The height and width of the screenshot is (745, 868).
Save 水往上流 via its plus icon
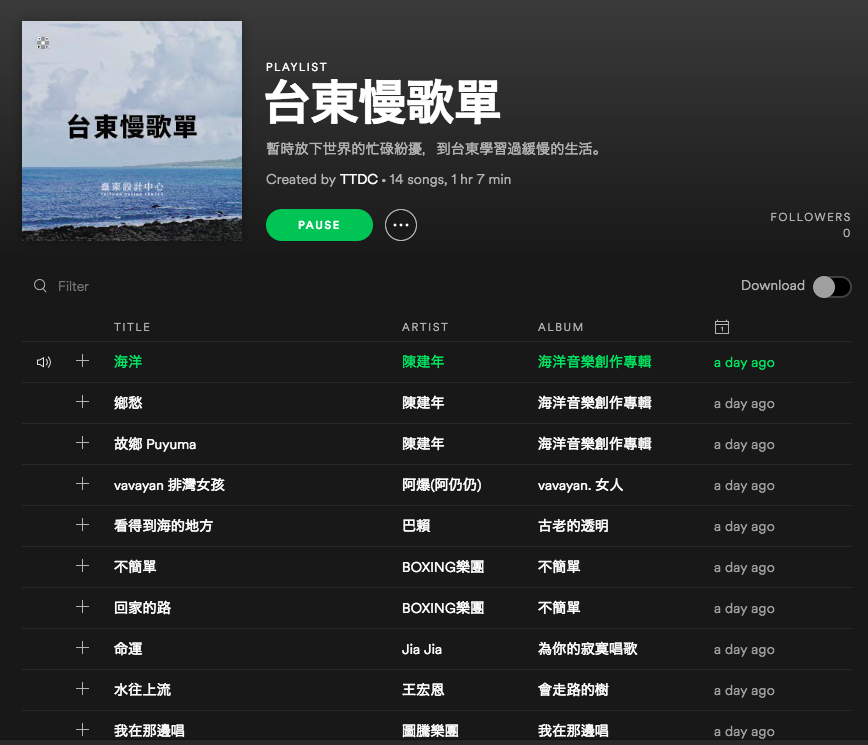point(82,689)
